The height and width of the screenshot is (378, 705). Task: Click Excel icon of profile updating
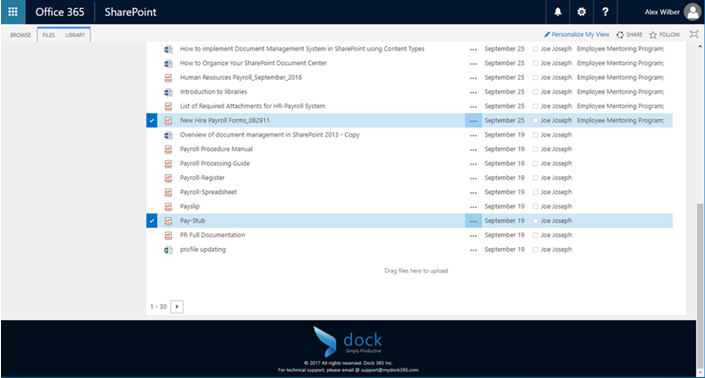point(168,249)
